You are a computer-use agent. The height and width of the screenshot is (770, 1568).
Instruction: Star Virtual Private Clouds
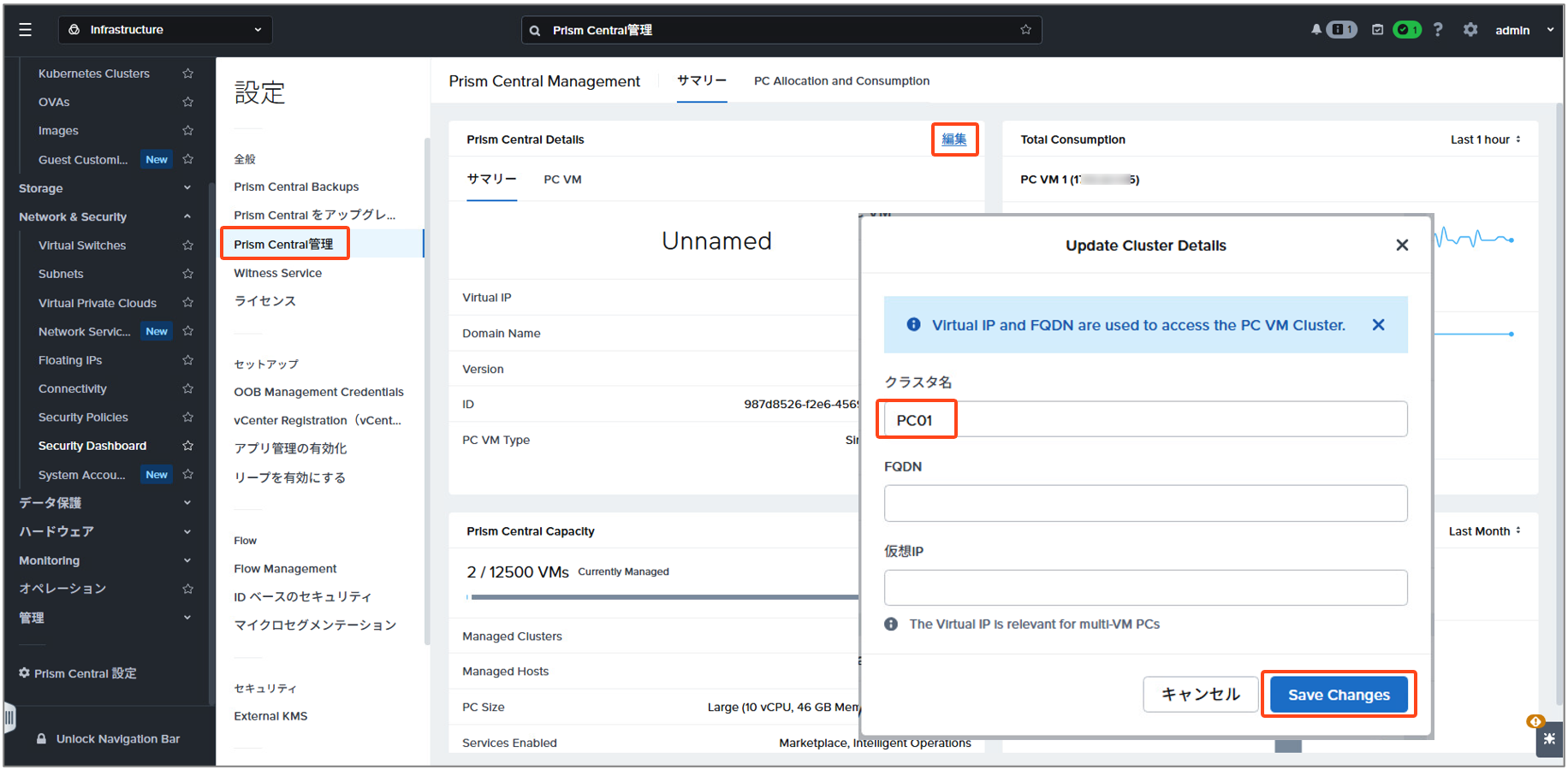tap(187, 303)
